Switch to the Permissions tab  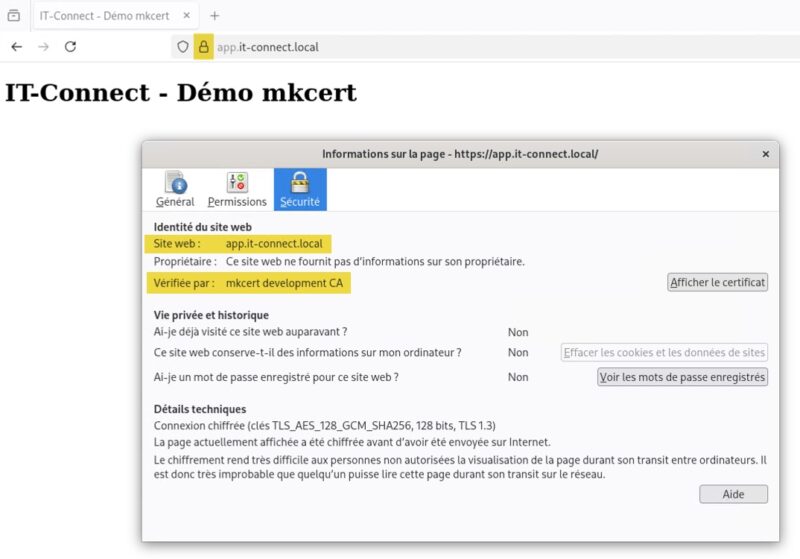tap(237, 189)
